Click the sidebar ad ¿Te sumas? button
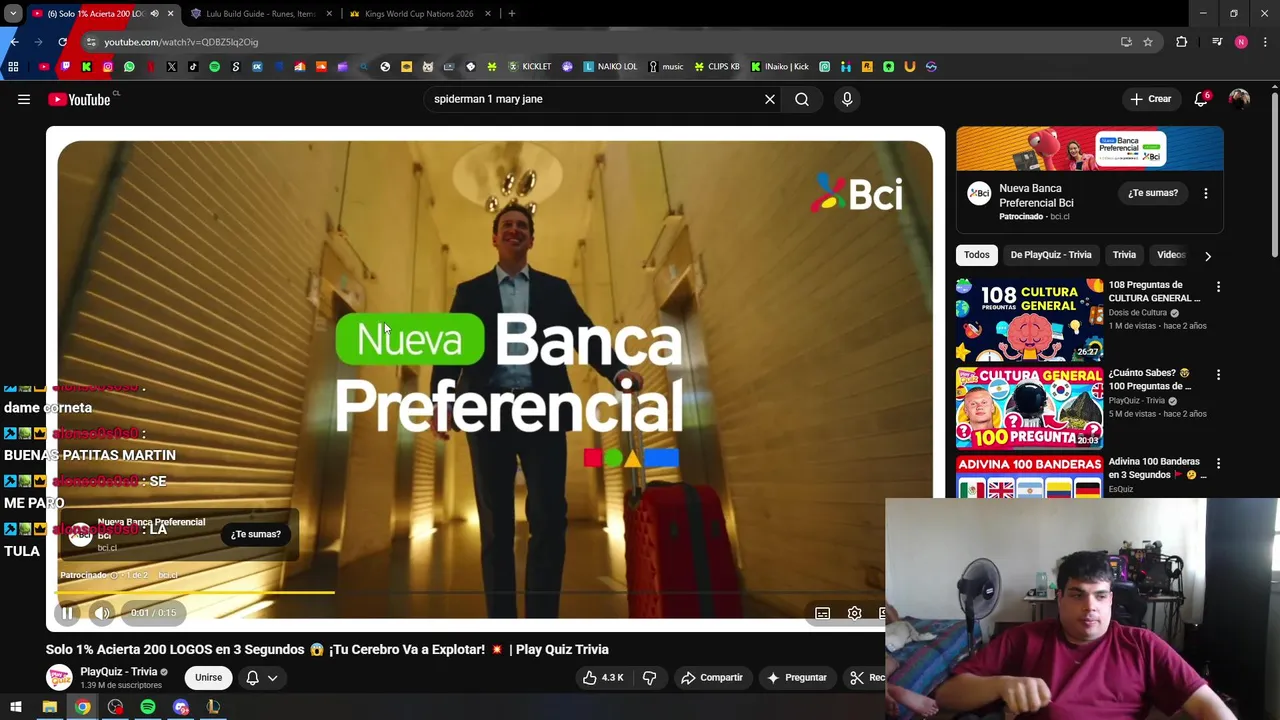This screenshot has width=1280, height=720. click(x=1153, y=193)
